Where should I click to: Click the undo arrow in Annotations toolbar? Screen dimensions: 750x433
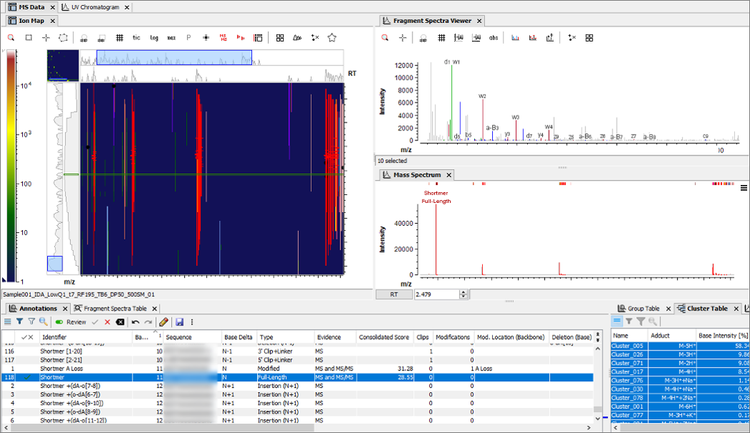point(135,322)
